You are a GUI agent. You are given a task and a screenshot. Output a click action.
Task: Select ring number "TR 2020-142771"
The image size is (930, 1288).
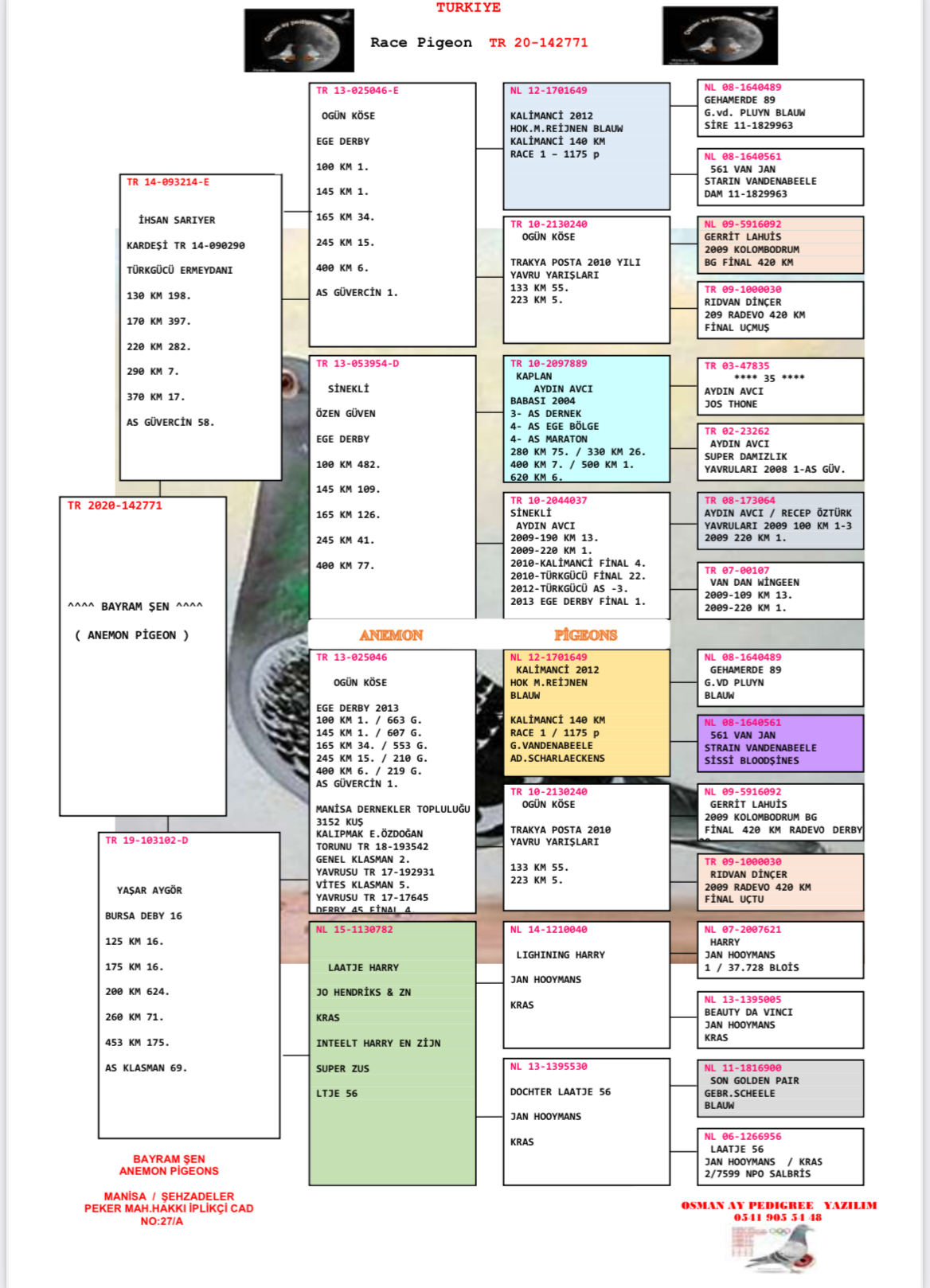click(115, 505)
